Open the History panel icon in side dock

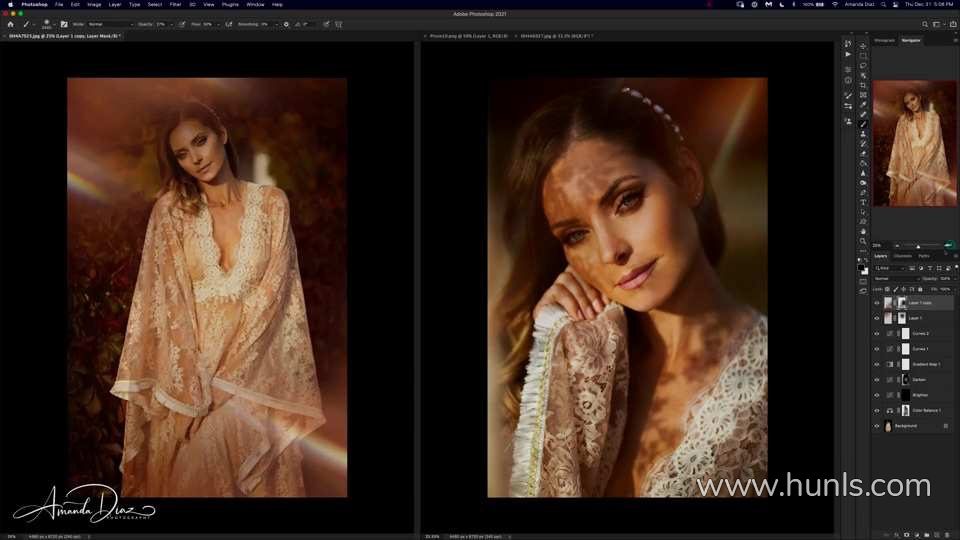tap(848, 44)
